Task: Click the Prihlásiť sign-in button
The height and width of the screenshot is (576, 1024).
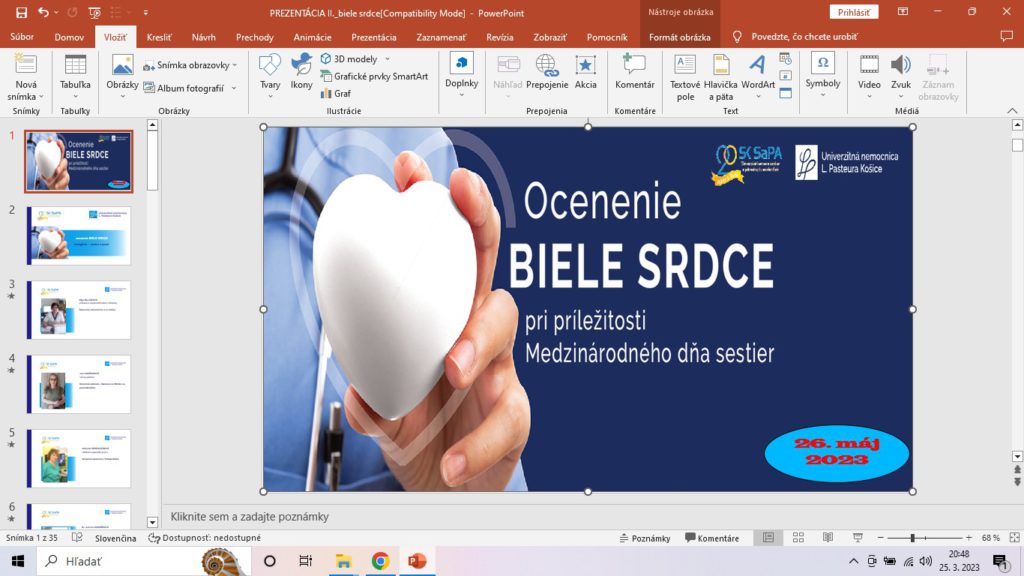Action: click(853, 12)
